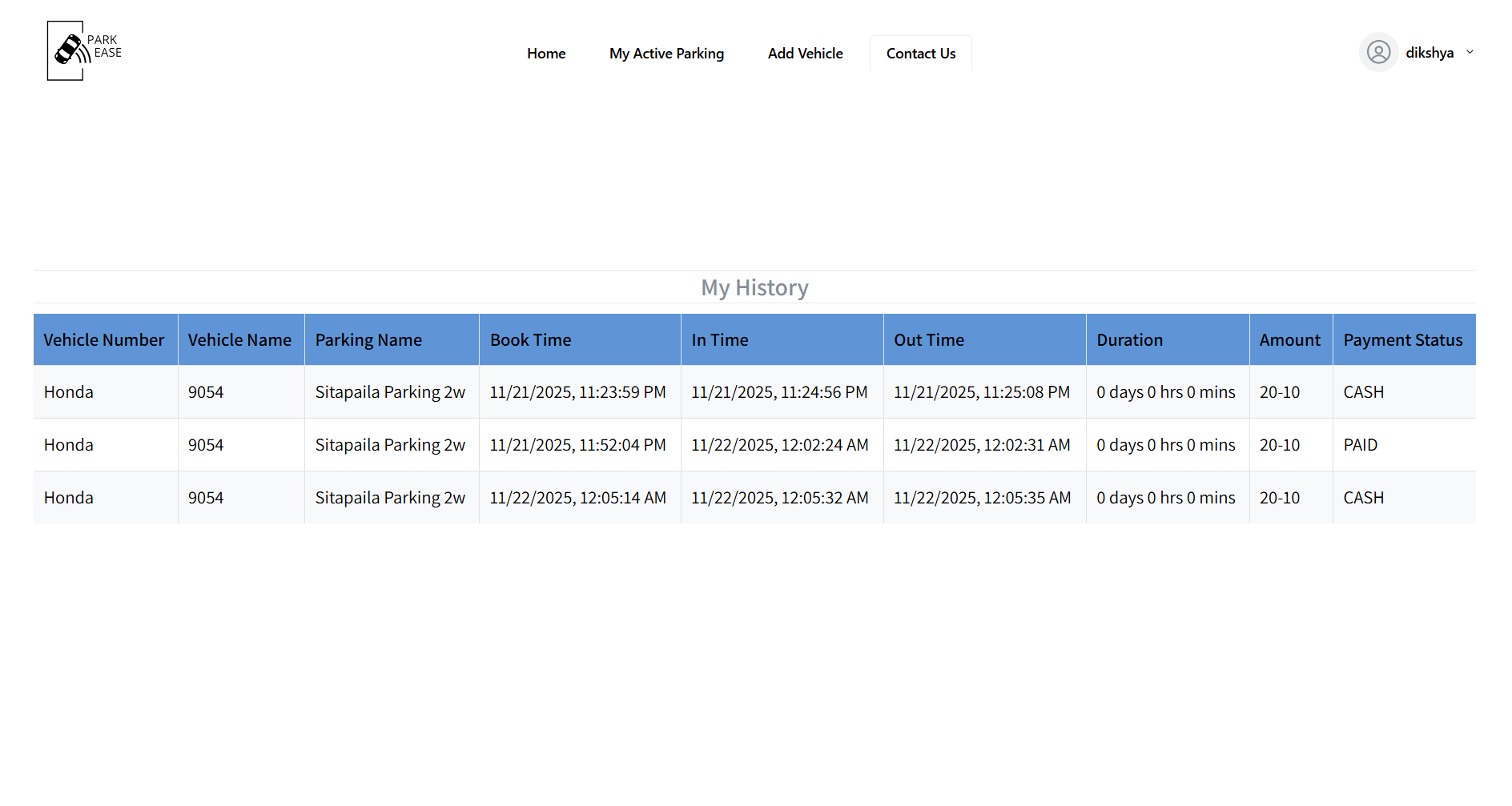
Task: Click the Amount column header
Action: (x=1289, y=339)
